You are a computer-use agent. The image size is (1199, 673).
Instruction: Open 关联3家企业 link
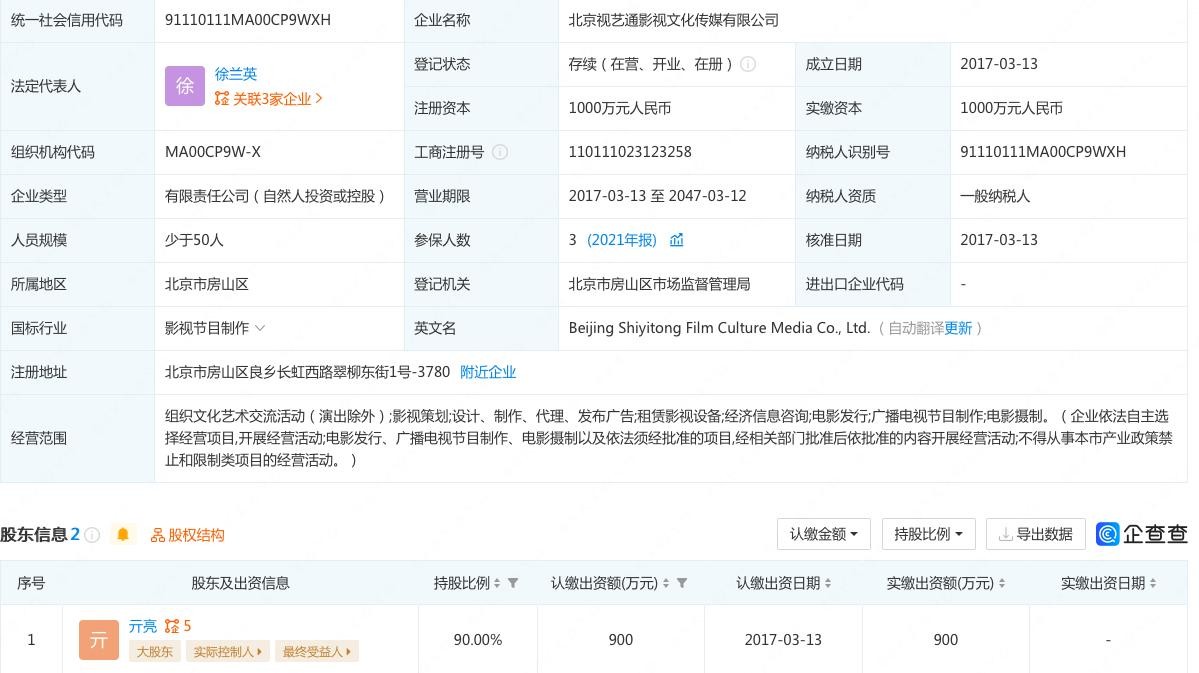pyautogui.click(x=269, y=99)
